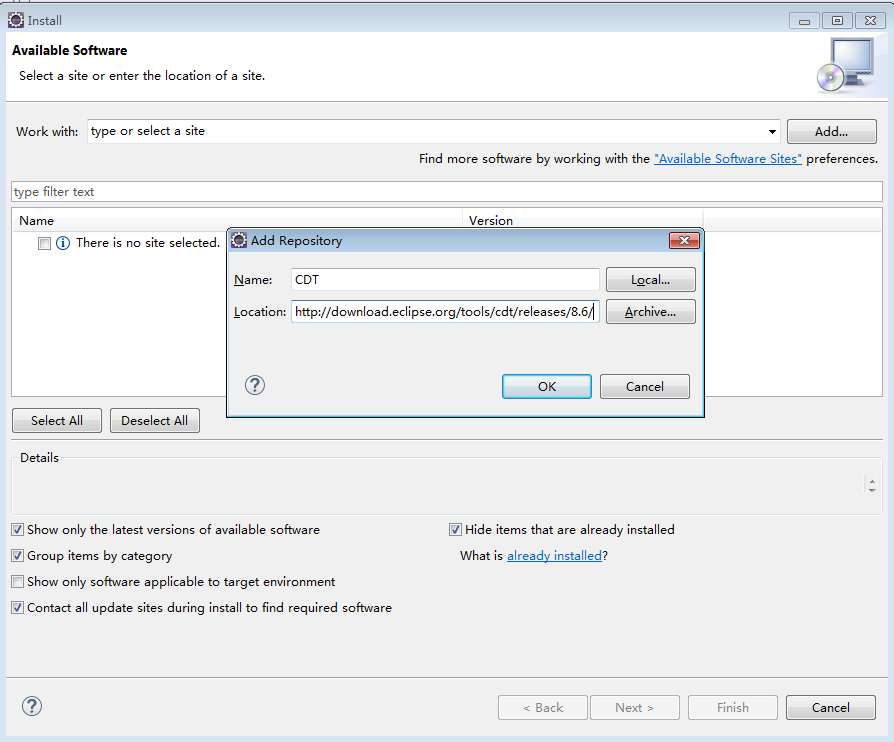This screenshot has width=894, height=742.
Task: Click the computer and disc install wizard image
Action: [x=846, y=65]
